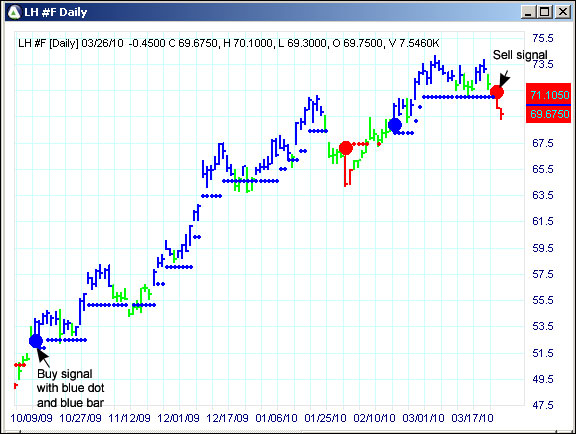Maximize the LH #F Daily window
The width and height of the screenshot is (576, 434).
coord(545,12)
